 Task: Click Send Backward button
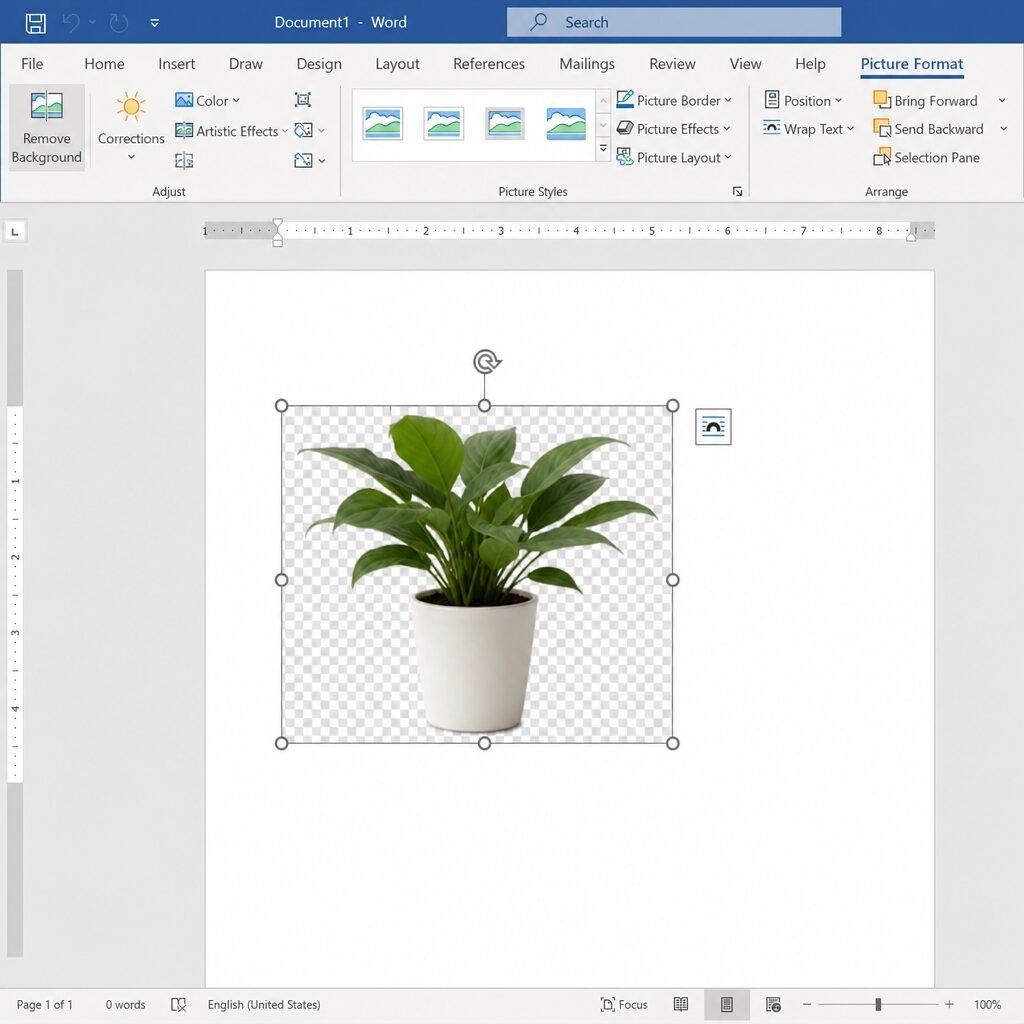(928, 129)
